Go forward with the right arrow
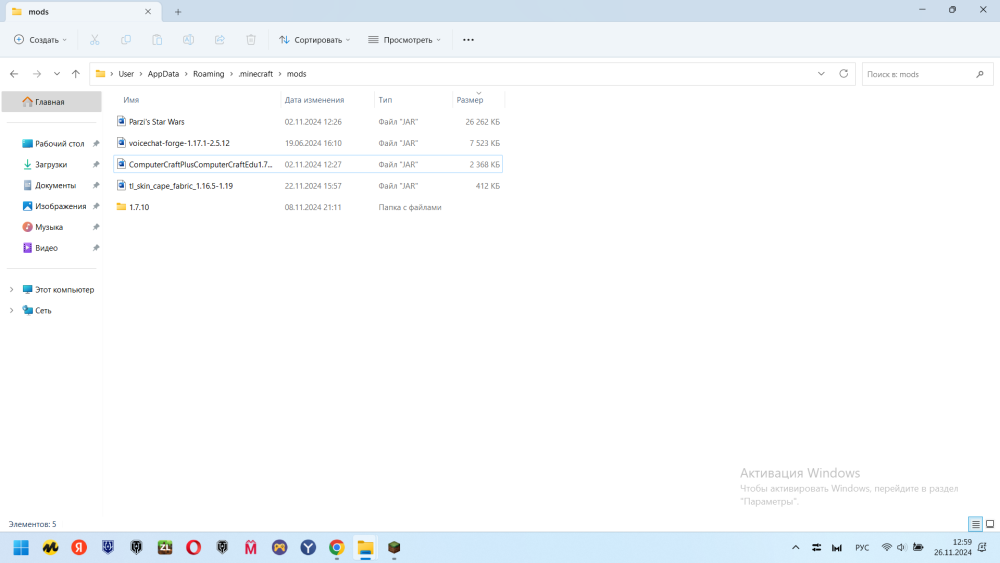This screenshot has height=563, width=1000. [x=37, y=74]
